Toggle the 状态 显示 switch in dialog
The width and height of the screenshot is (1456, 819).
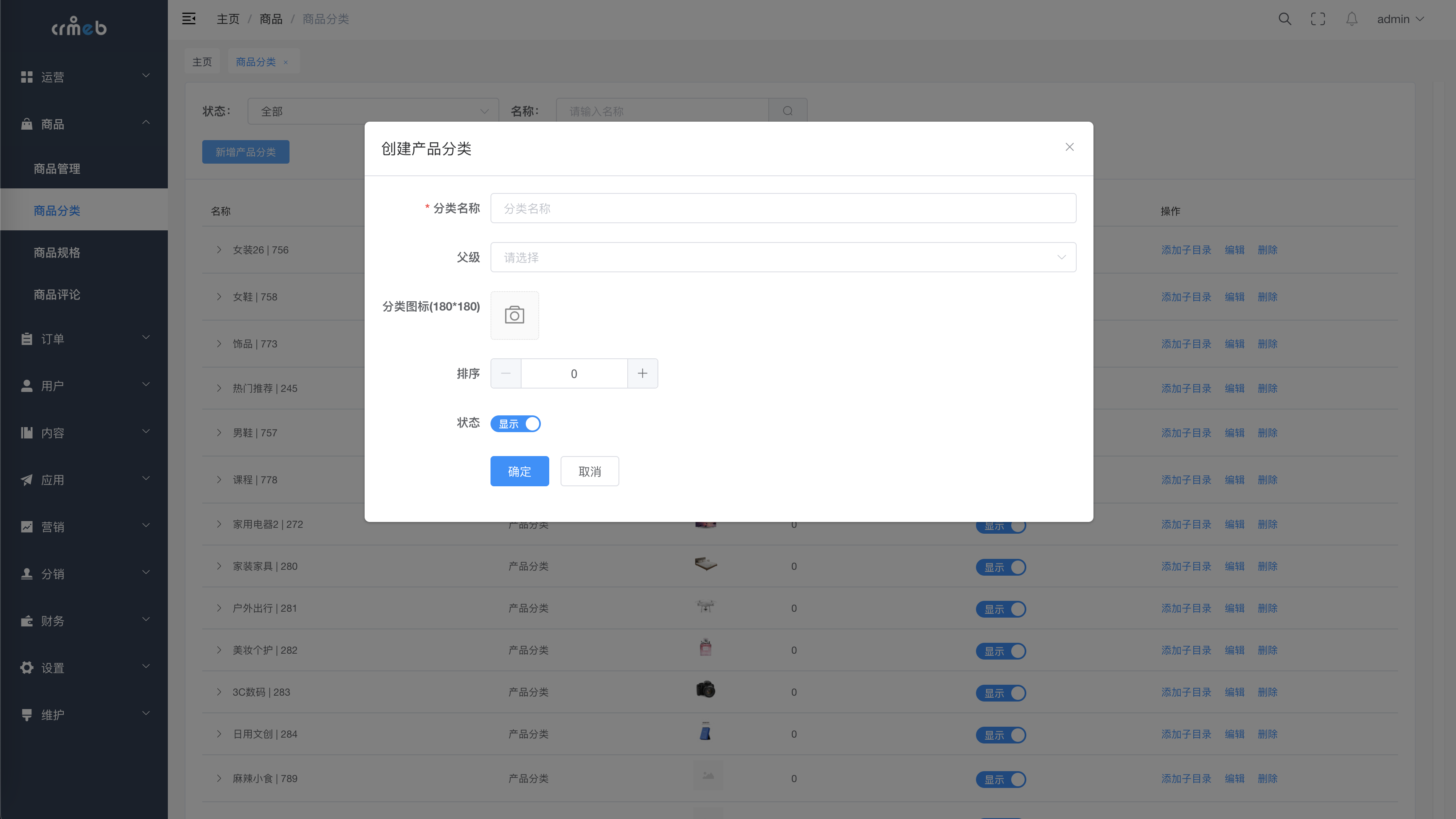pos(516,424)
